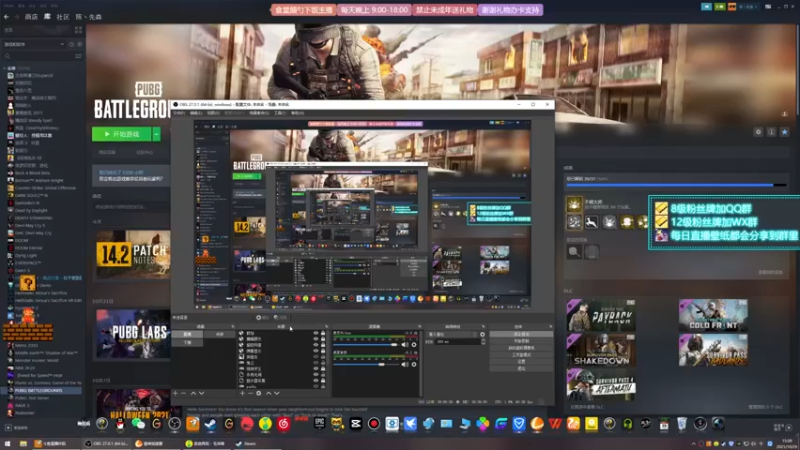
Task: Open the 社区 tab in Steam
Action: 63,17
